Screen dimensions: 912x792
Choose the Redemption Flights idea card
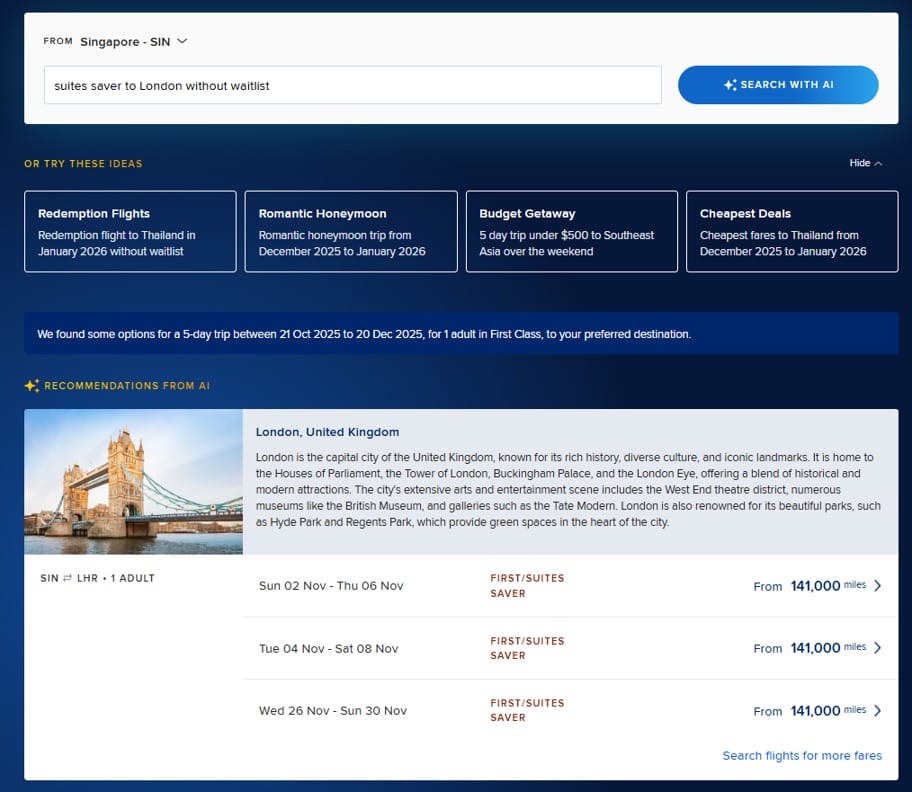(x=130, y=232)
